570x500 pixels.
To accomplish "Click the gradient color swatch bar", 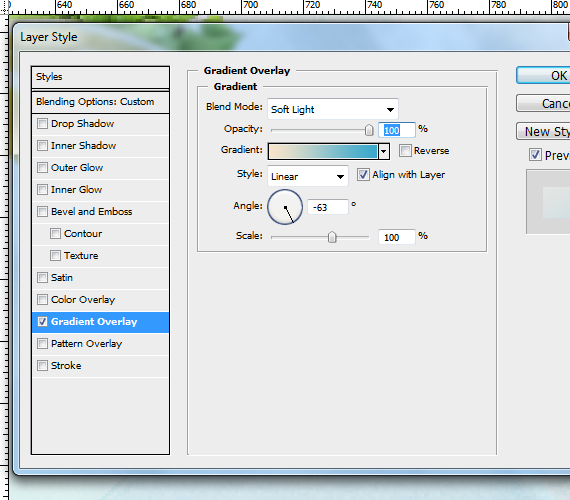I will (323, 152).
